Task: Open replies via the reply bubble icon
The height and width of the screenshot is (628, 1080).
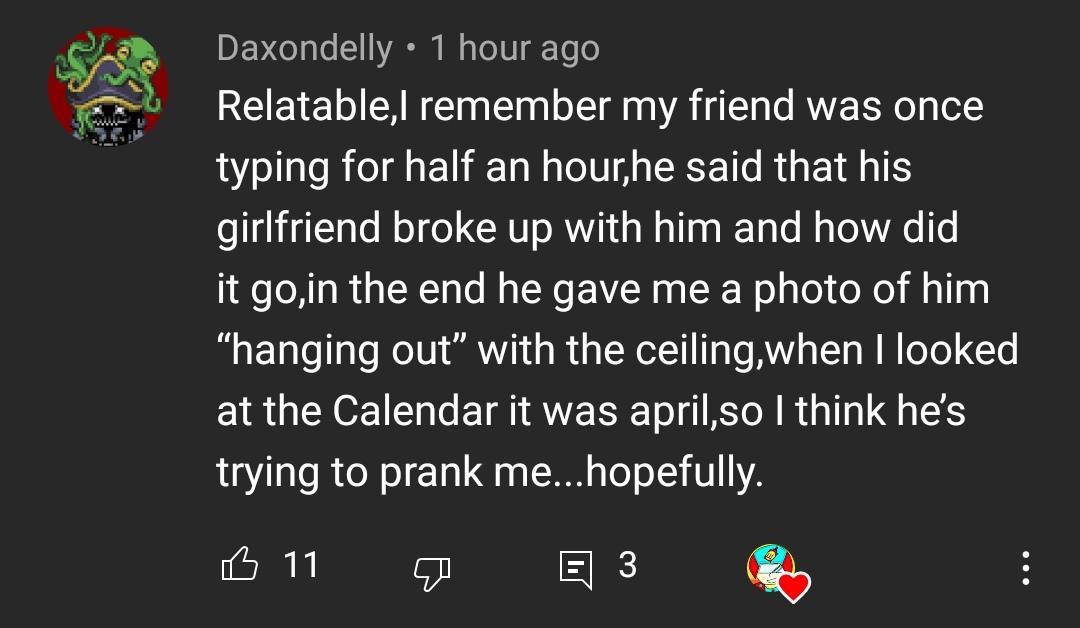Action: 575,566
